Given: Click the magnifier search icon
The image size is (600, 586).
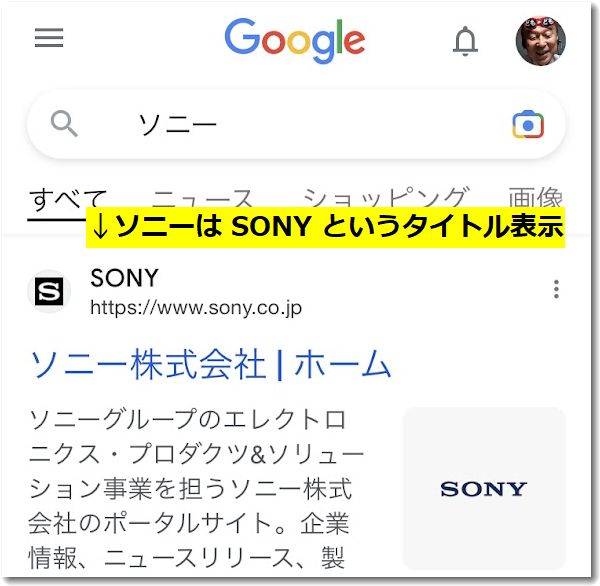Looking at the screenshot, I should pos(64,124).
